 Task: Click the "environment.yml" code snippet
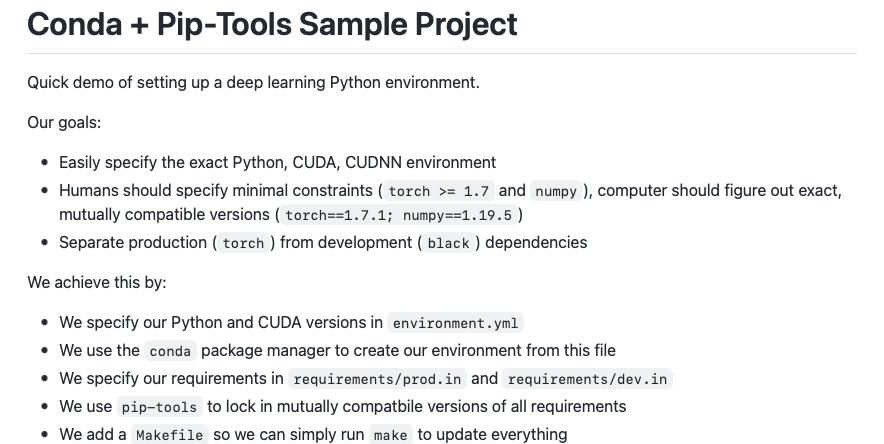(455, 323)
